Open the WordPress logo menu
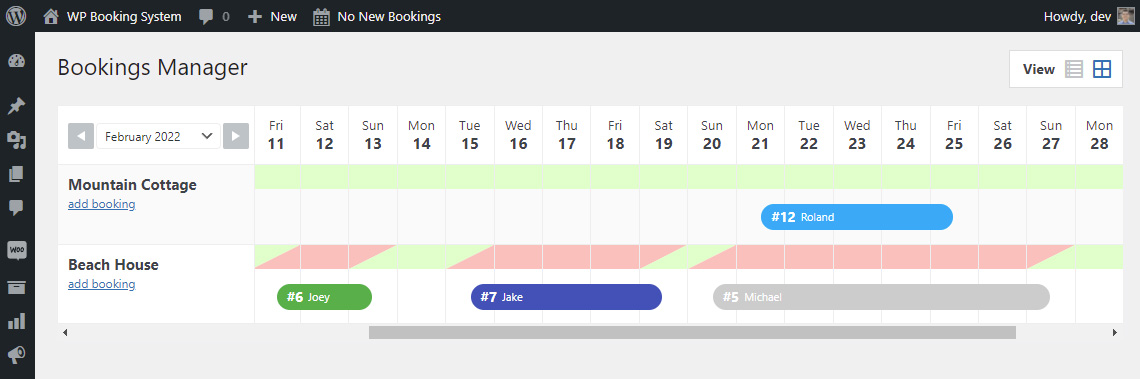The image size is (1140, 379). [x=16, y=16]
